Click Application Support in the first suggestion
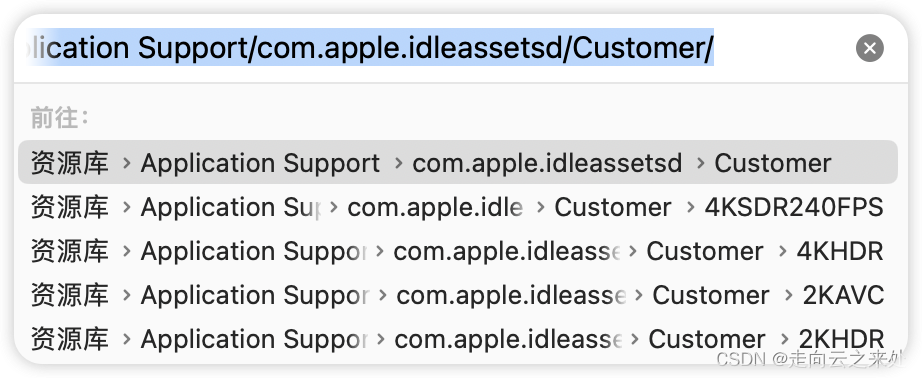922x378 pixels. click(260, 163)
